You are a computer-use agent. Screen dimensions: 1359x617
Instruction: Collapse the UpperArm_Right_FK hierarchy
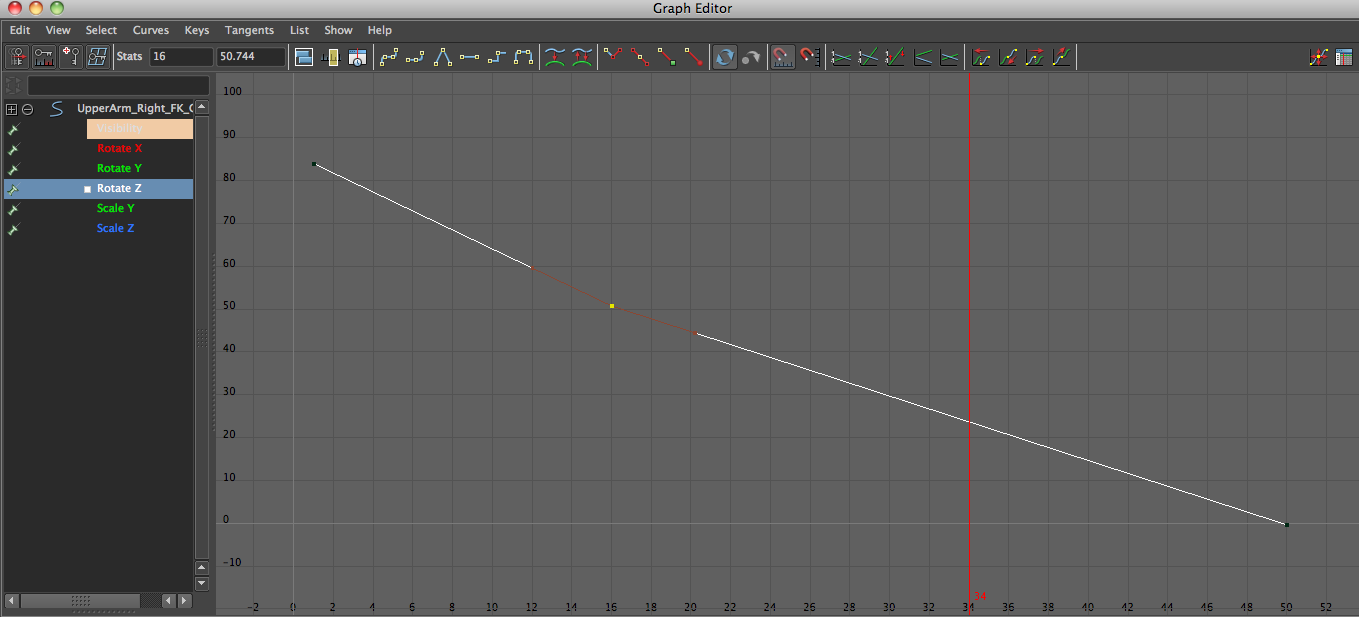27,109
